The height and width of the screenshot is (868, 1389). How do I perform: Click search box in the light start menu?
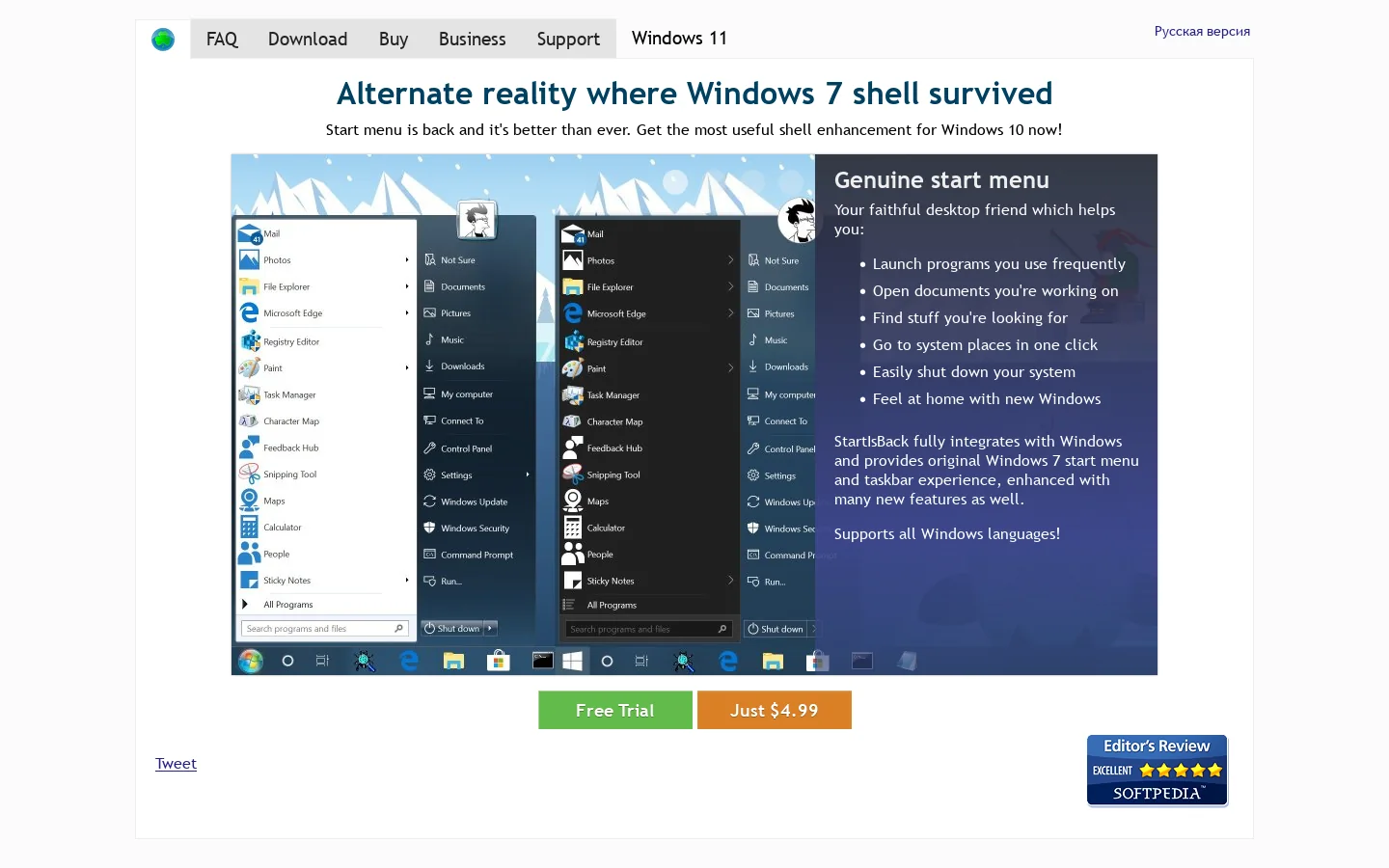coord(324,628)
